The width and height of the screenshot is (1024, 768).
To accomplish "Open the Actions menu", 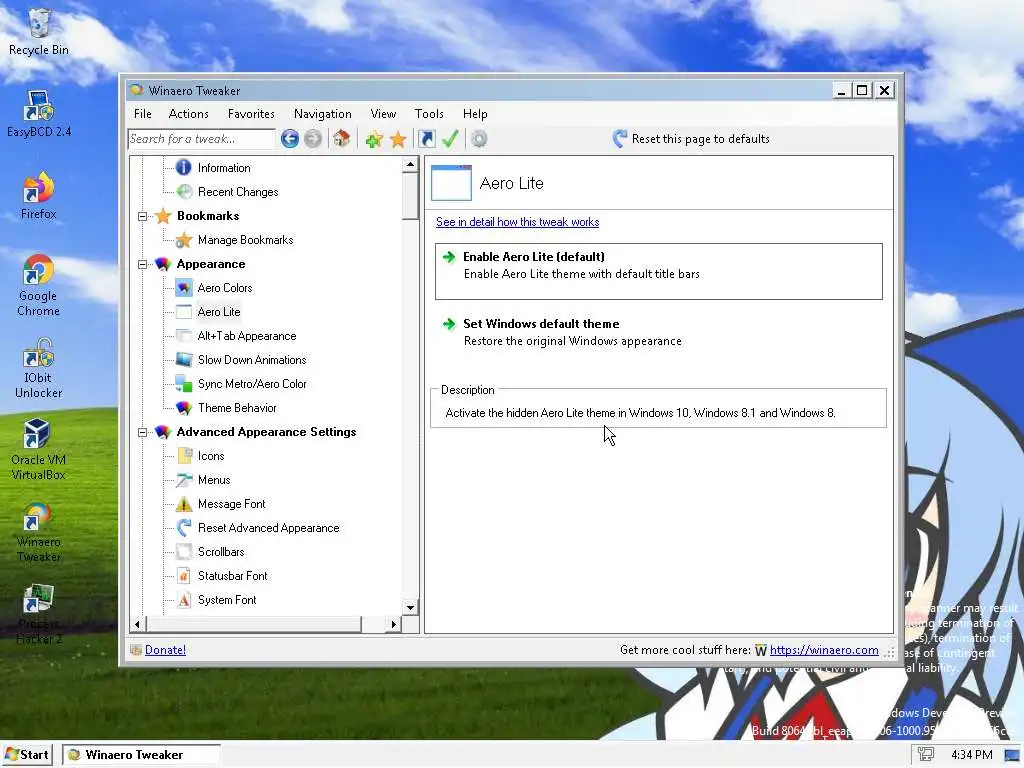I will click(x=189, y=114).
